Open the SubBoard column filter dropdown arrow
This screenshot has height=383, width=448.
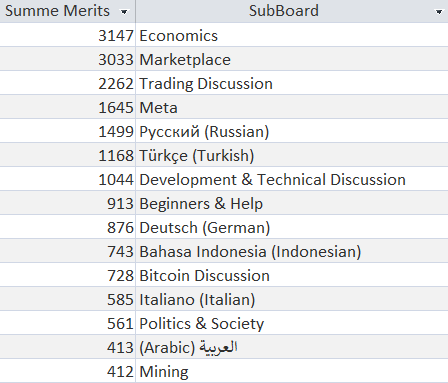click(439, 12)
